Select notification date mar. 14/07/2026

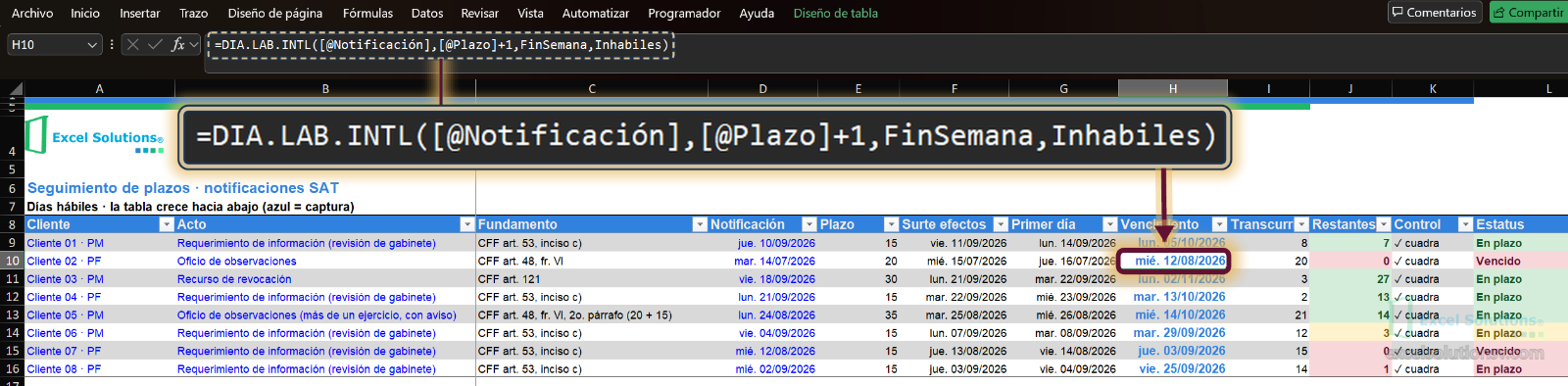tap(762, 261)
